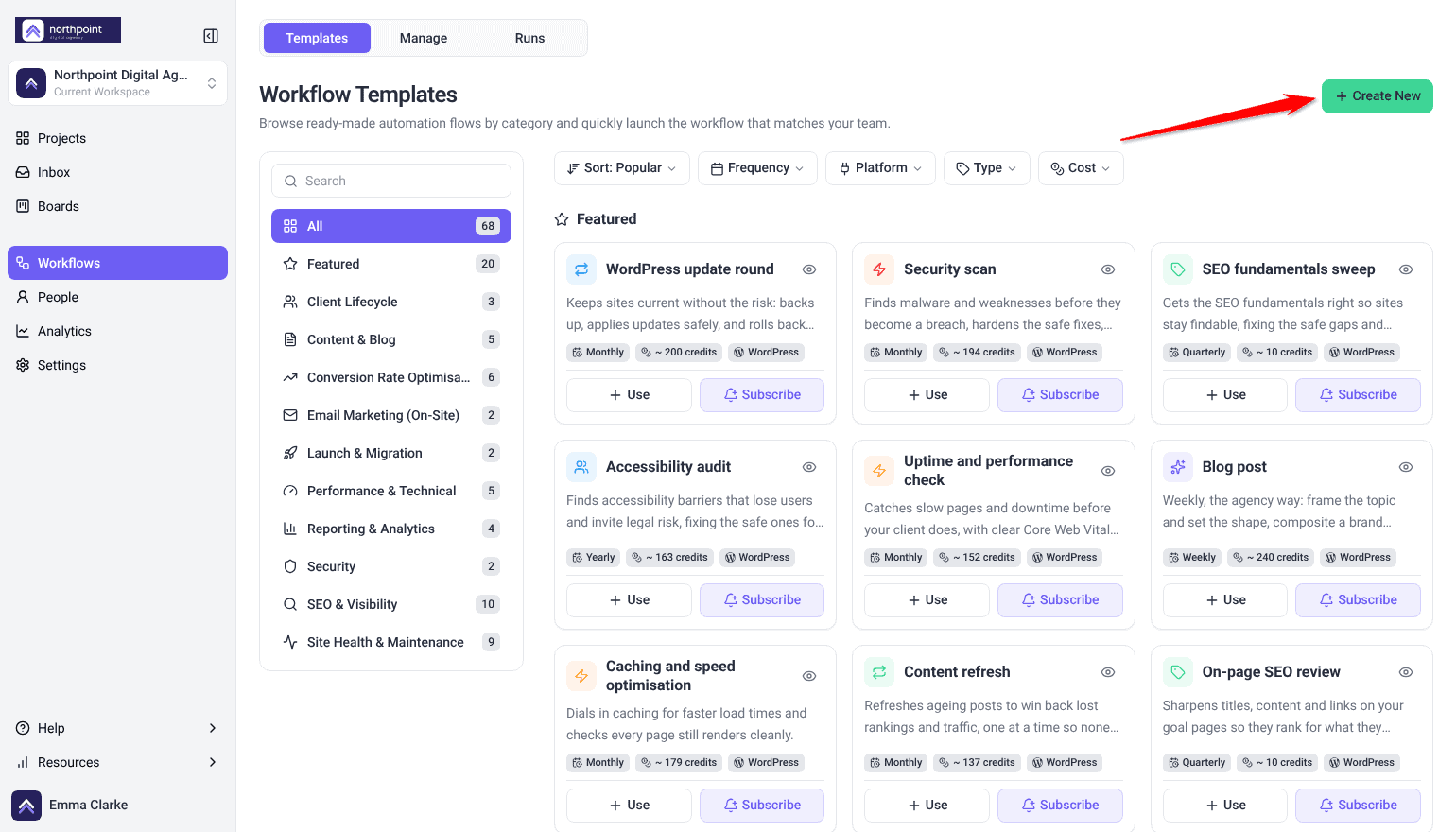This screenshot has height=832, width=1456.
Task: Click the template Search field
Action: [391, 181]
